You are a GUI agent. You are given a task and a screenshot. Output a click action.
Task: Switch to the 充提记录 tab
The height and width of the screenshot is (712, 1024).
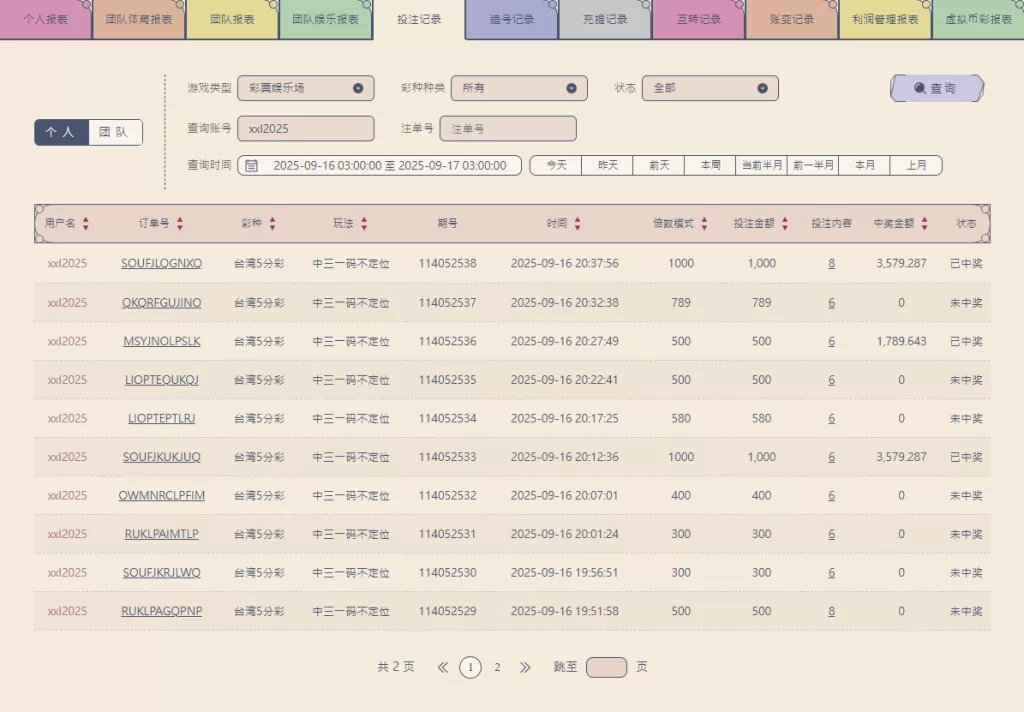point(603,19)
